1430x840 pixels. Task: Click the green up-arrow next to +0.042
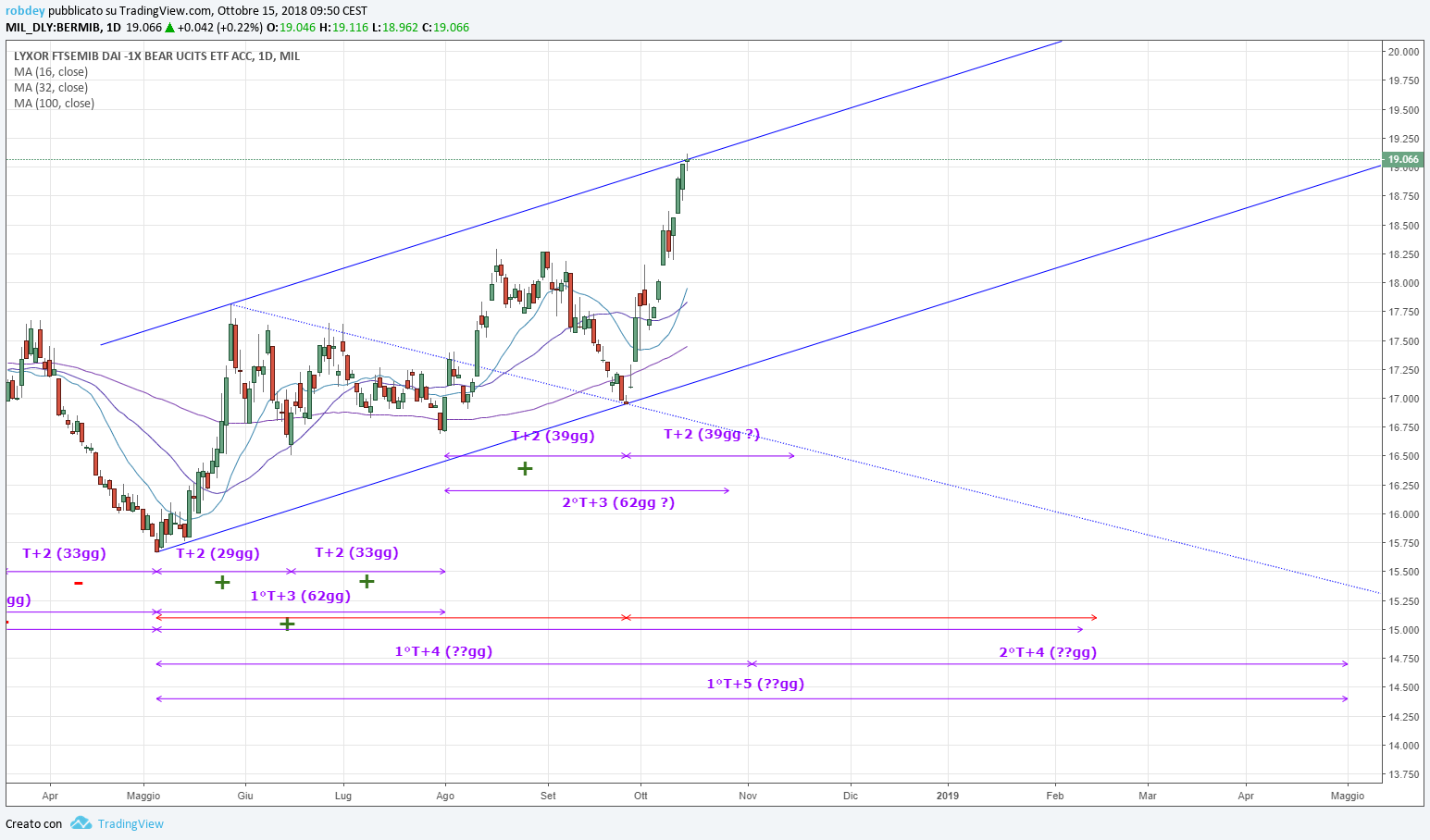coord(170,28)
